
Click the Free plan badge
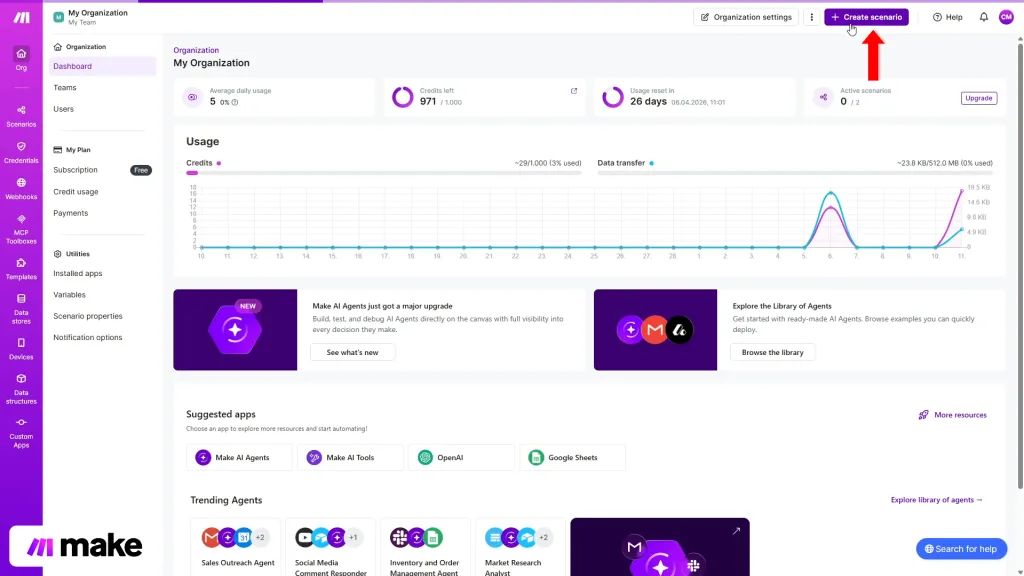pyautogui.click(x=140, y=170)
